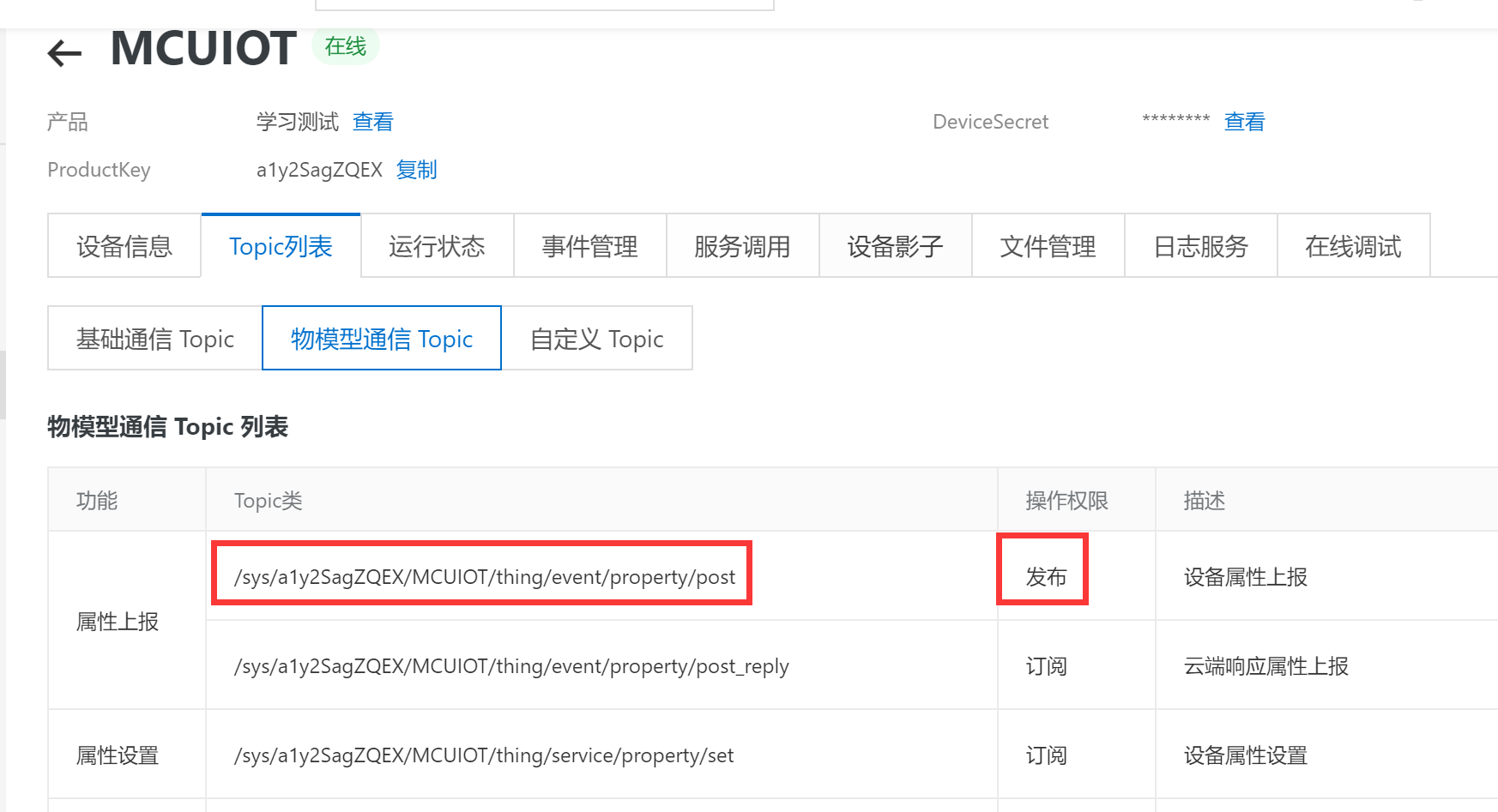Click the 在线 status badge
The image size is (1498, 812).
(346, 46)
